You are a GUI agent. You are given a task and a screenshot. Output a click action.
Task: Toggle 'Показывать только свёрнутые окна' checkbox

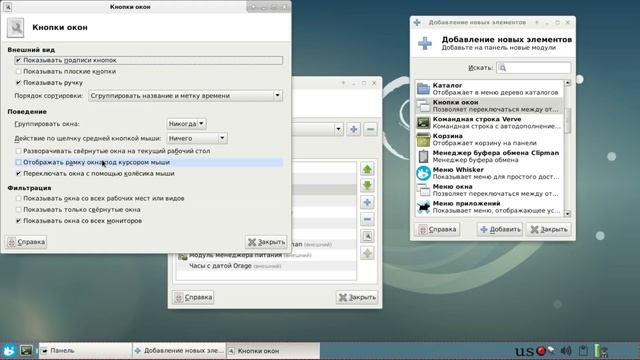(18, 209)
